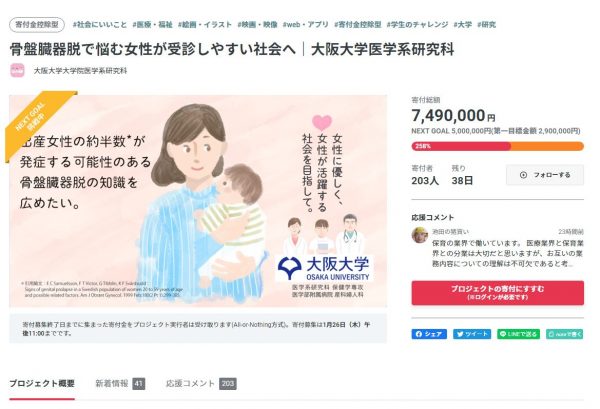Screen dimensions: 600x409
Task: Click the red プロジェクトの寄付にすすむ button
Action: 498,293
